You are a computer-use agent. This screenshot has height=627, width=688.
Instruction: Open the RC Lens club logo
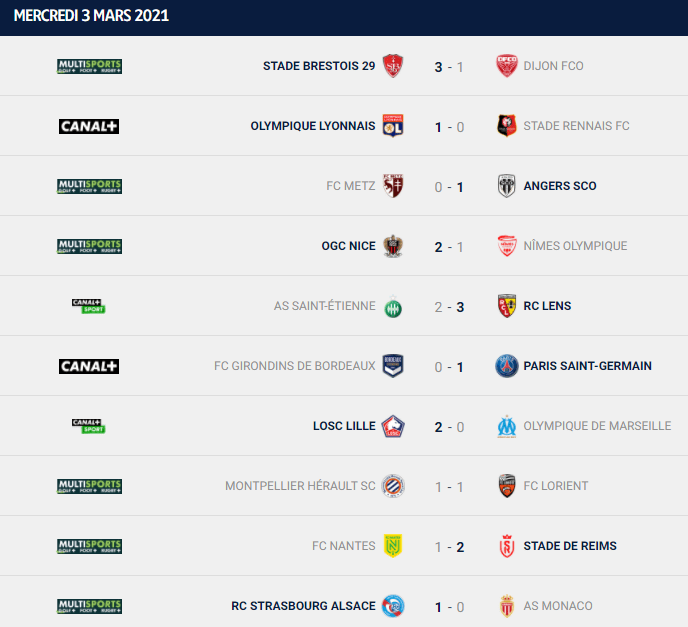point(507,306)
